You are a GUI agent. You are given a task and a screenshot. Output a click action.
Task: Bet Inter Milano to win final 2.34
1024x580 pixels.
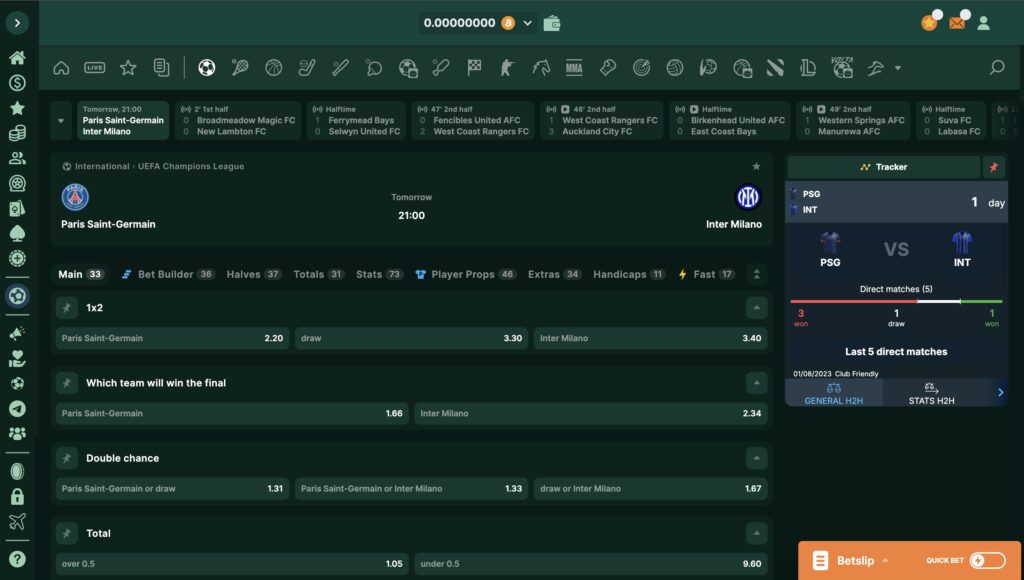point(591,413)
